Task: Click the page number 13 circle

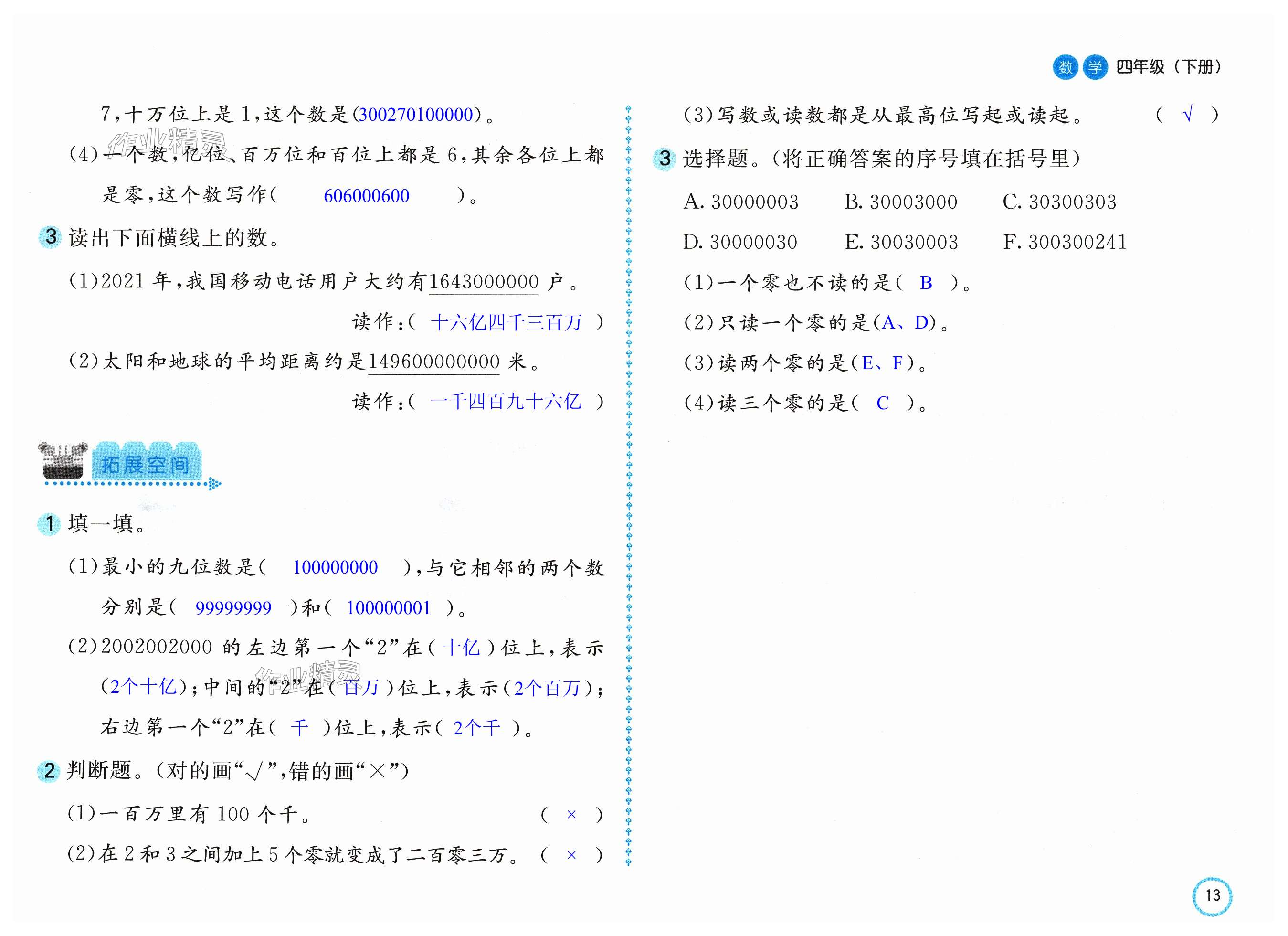Action: (1212, 896)
